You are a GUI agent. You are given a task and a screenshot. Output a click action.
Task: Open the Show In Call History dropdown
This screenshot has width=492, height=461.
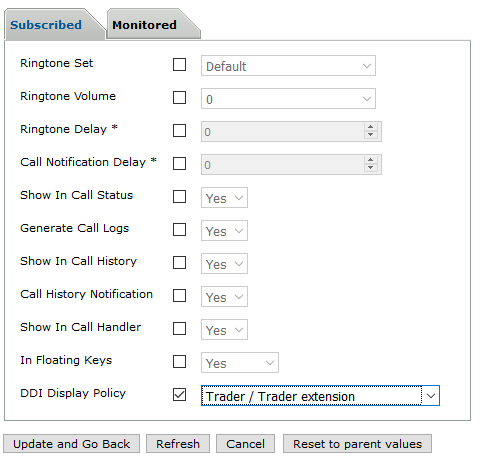[224, 264]
